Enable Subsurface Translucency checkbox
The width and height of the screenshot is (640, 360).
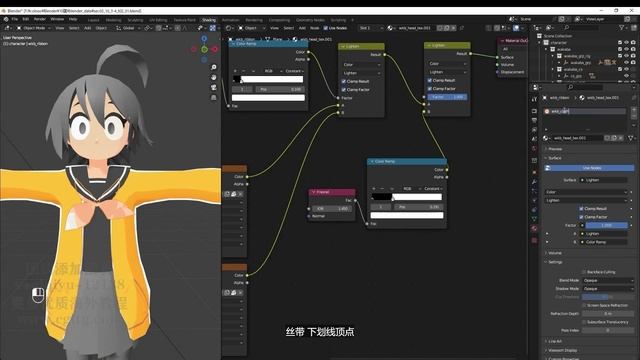pos(584,322)
